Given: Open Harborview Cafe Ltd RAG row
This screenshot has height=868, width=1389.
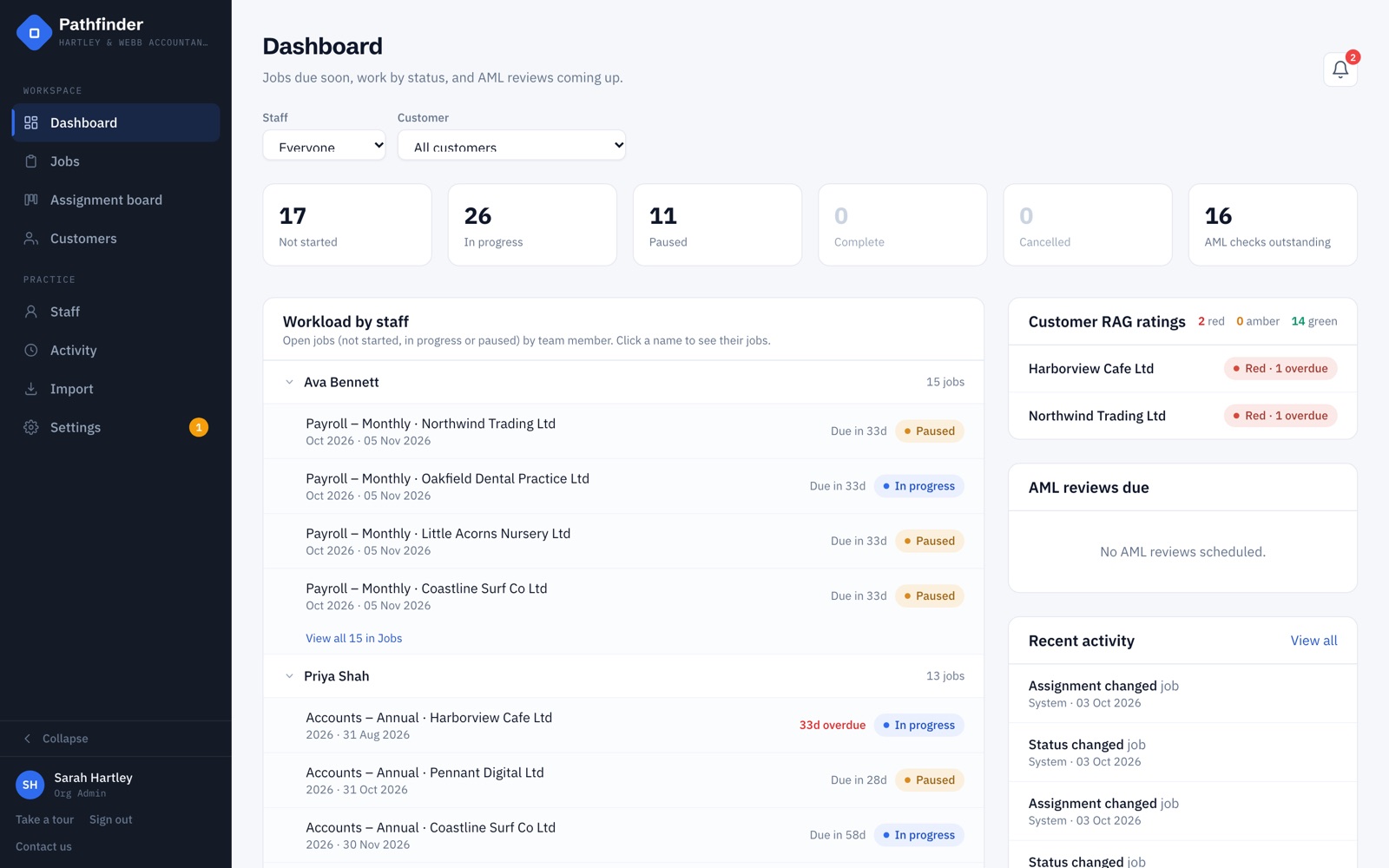Looking at the screenshot, I should click(x=1182, y=369).
